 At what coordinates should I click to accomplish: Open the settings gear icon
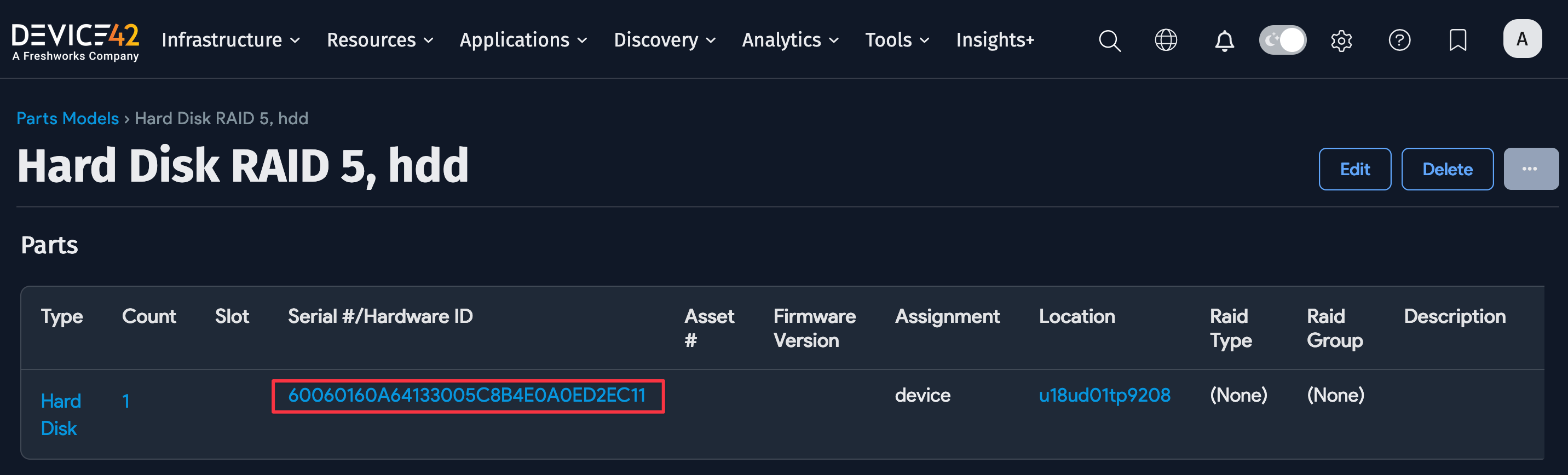[1341, 40]
